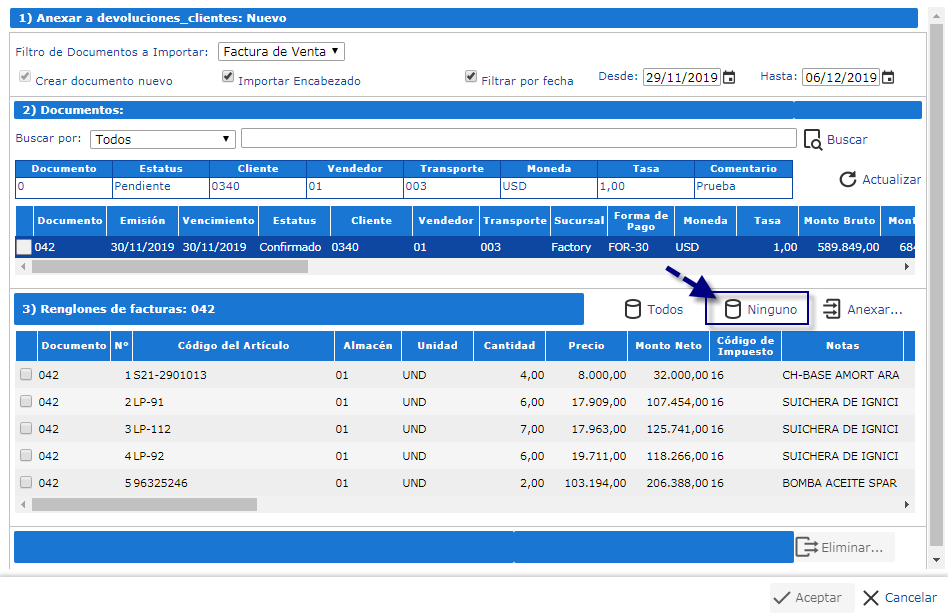Check the row for article S21-2901013
The width and height of the screenshot is (948, 616).
(26, 375)
